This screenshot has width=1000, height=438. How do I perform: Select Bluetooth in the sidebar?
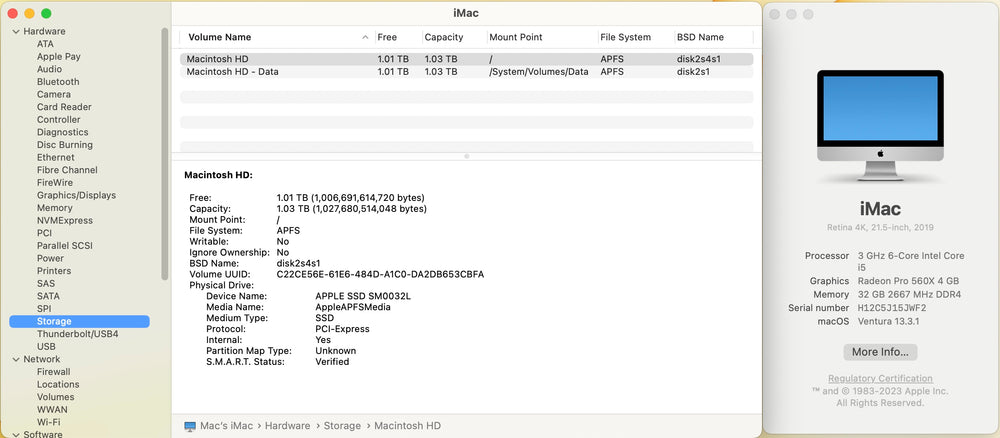click(58, 82)
